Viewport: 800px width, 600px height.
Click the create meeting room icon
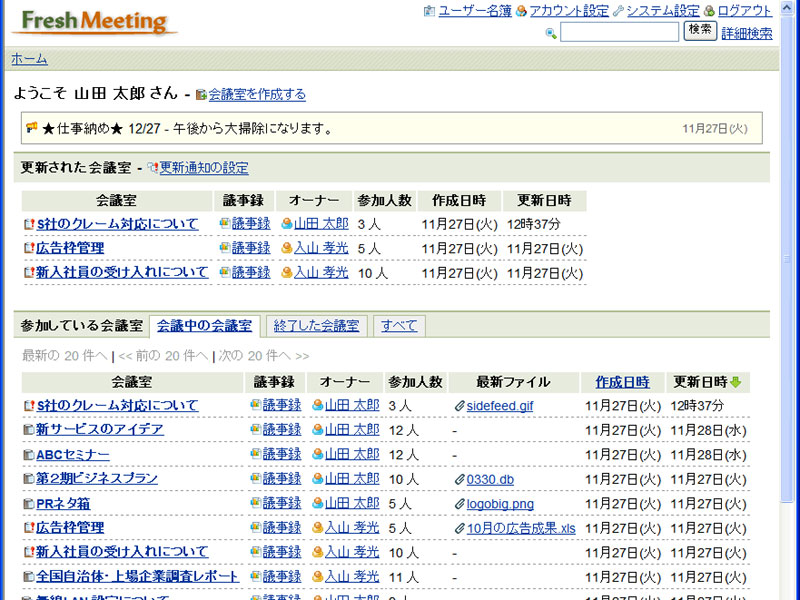[x=201, y=95]
